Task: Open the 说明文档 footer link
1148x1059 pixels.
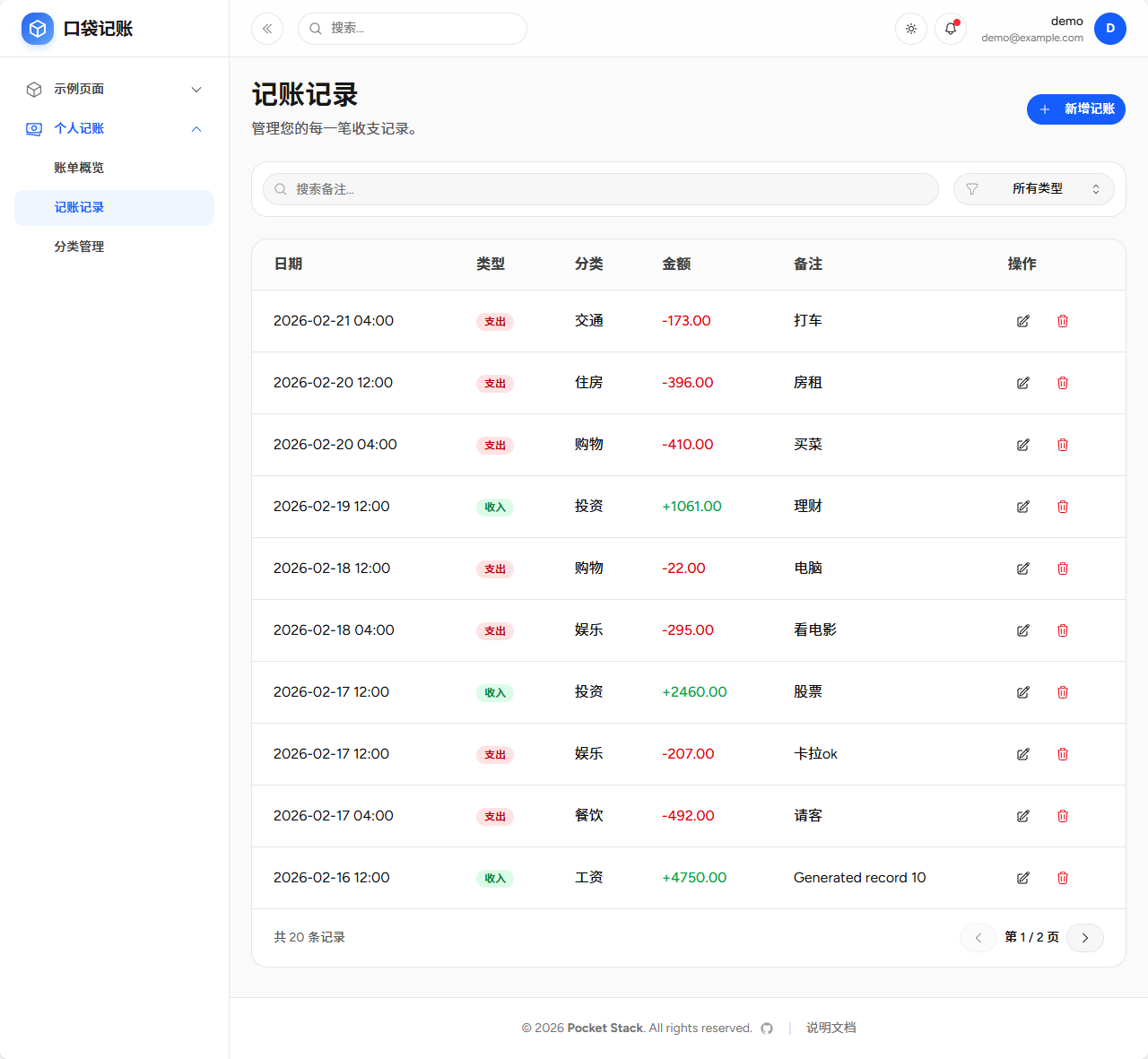Action: (831, 1028)
